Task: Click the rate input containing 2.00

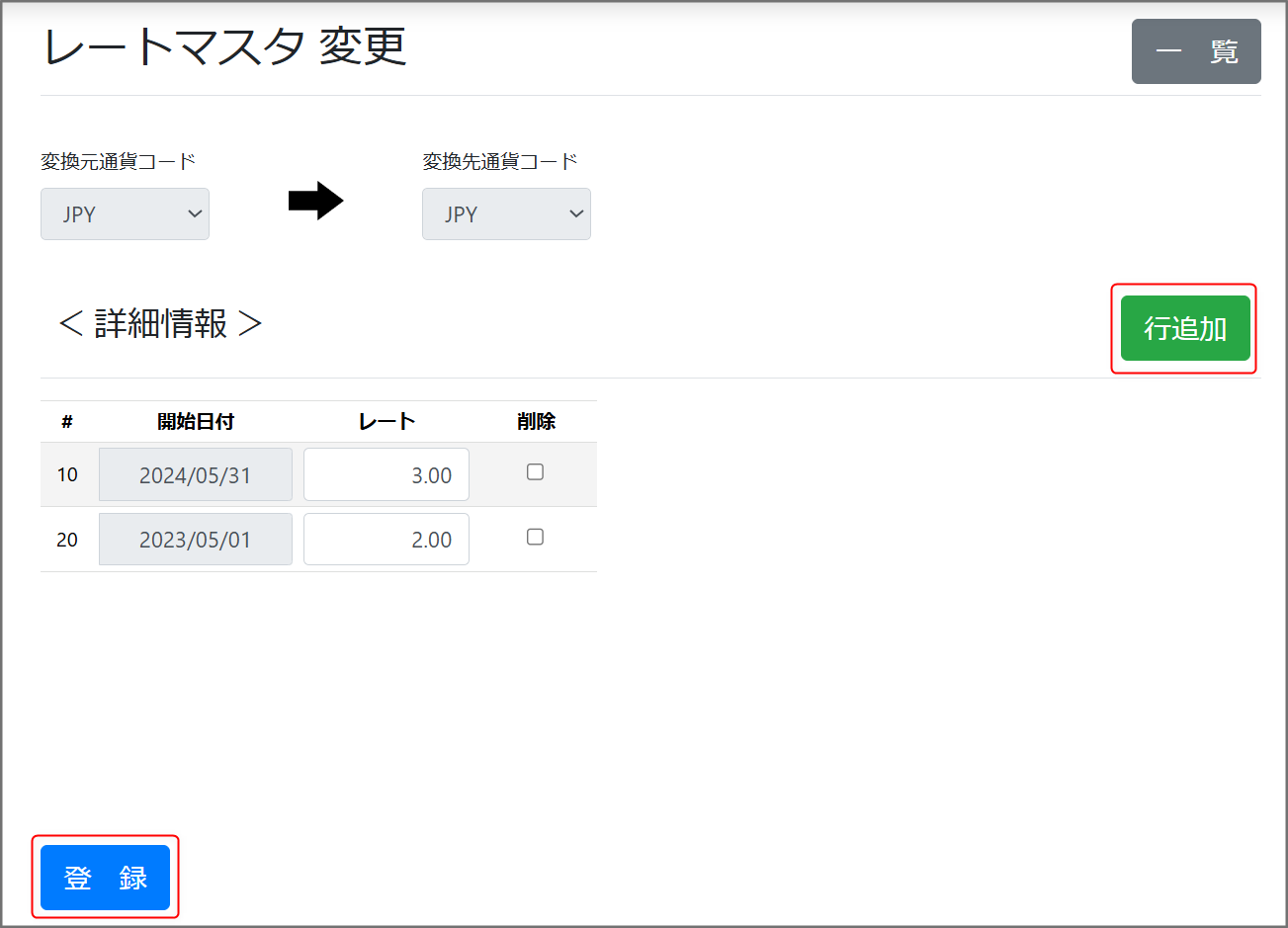Action: [x=386, y=540]
